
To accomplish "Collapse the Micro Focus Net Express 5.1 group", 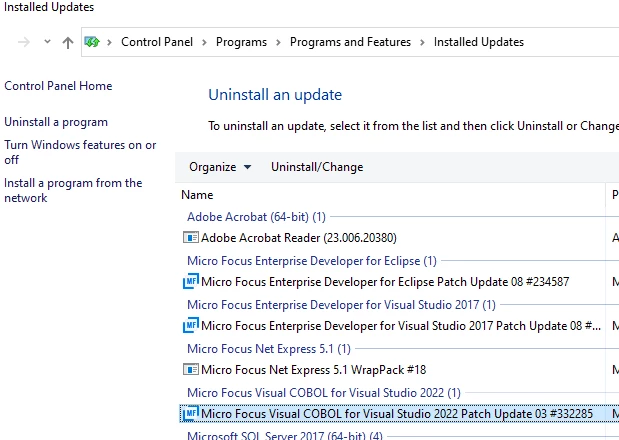I will pyautogui.click(x=269, y=349).
